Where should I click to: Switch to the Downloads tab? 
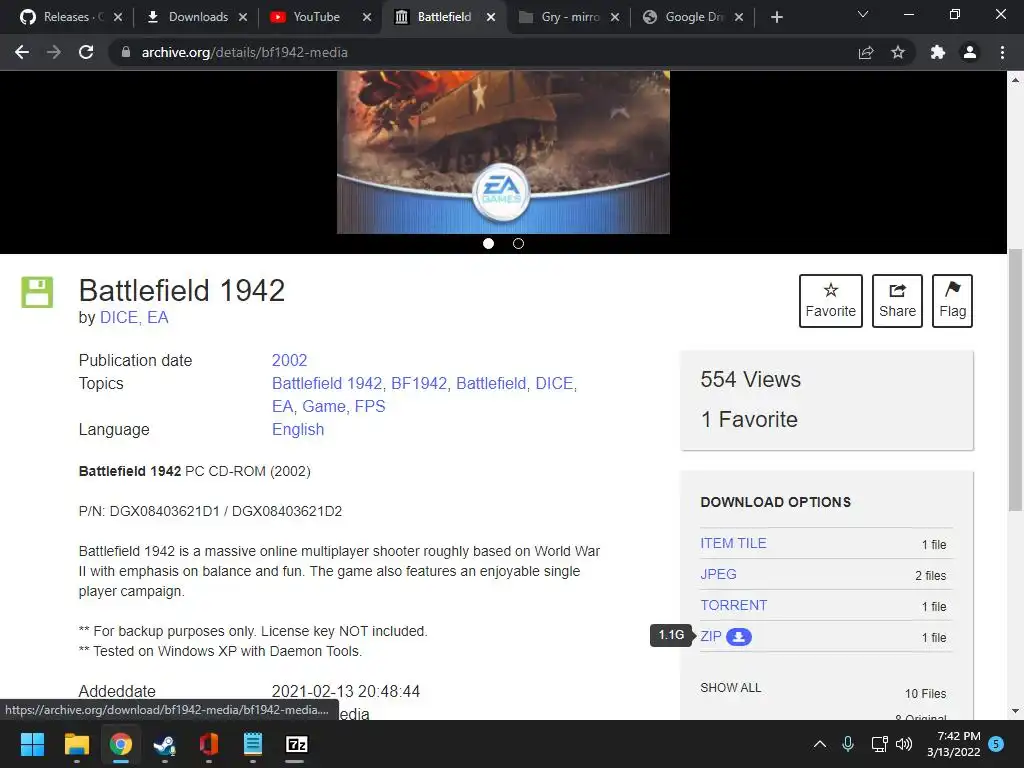(x=196, y=17)
